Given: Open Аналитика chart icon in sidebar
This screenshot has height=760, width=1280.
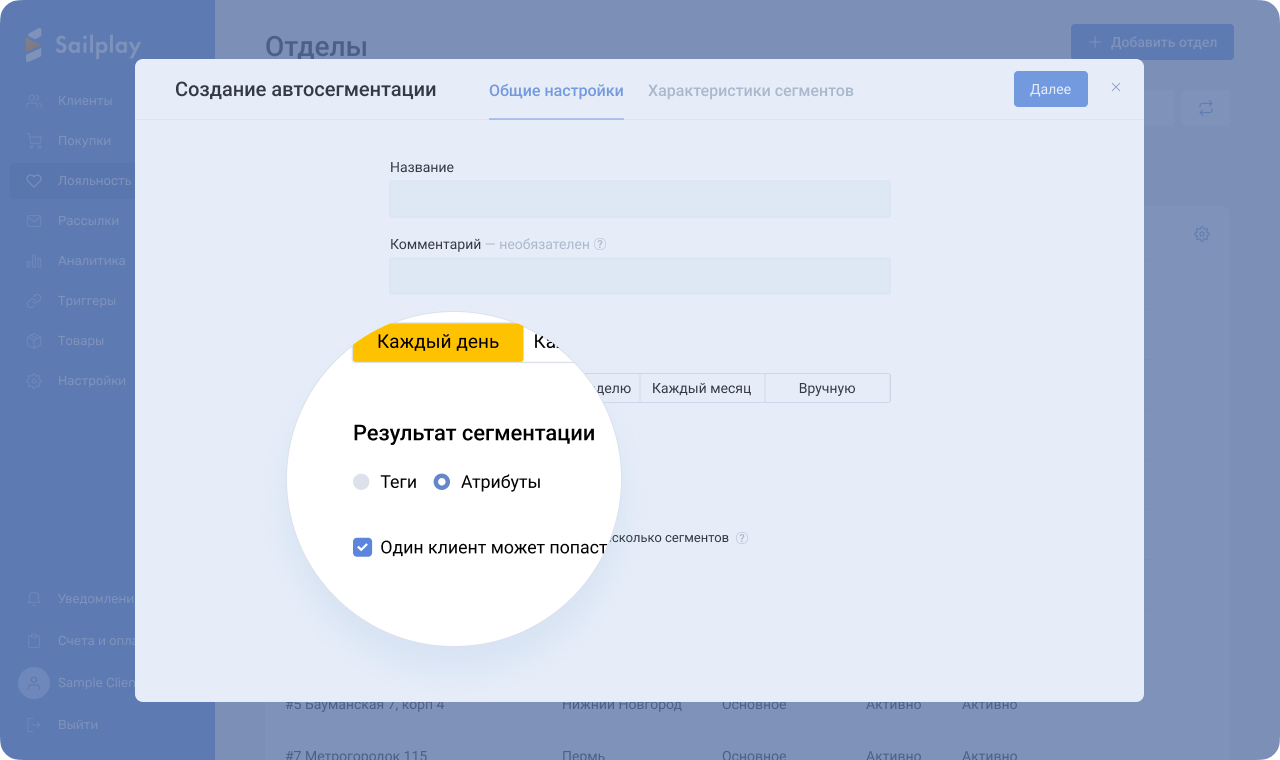Looking at the screenshot, I should tap(34, 261).
